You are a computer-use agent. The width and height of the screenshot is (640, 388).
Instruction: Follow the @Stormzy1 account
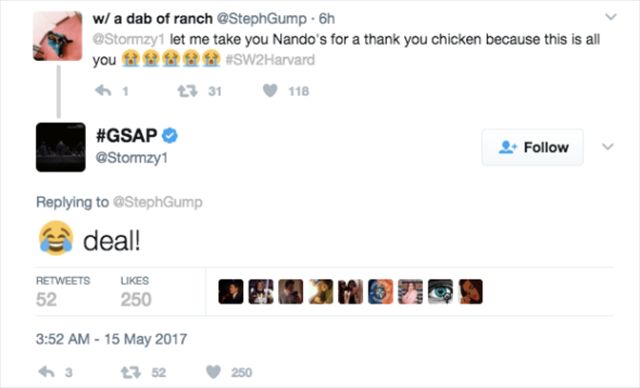[x=533, y=147]
